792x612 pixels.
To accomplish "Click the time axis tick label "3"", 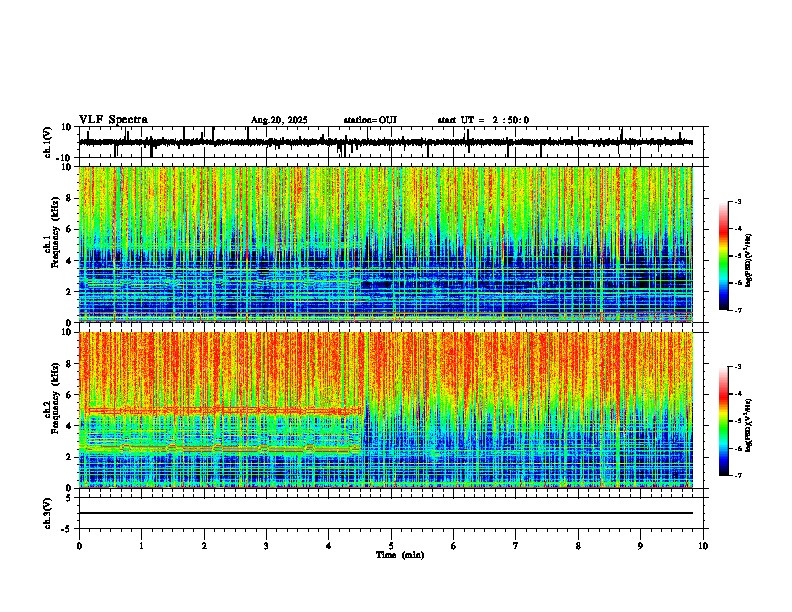I will [x=266, y=546].
